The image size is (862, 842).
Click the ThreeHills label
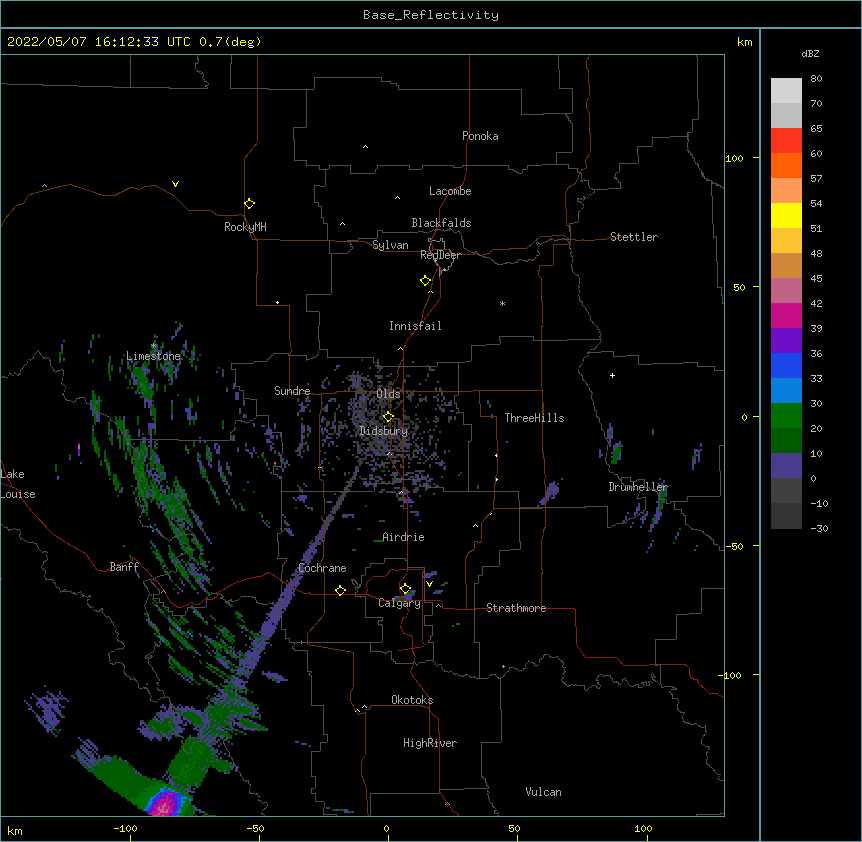534,418
